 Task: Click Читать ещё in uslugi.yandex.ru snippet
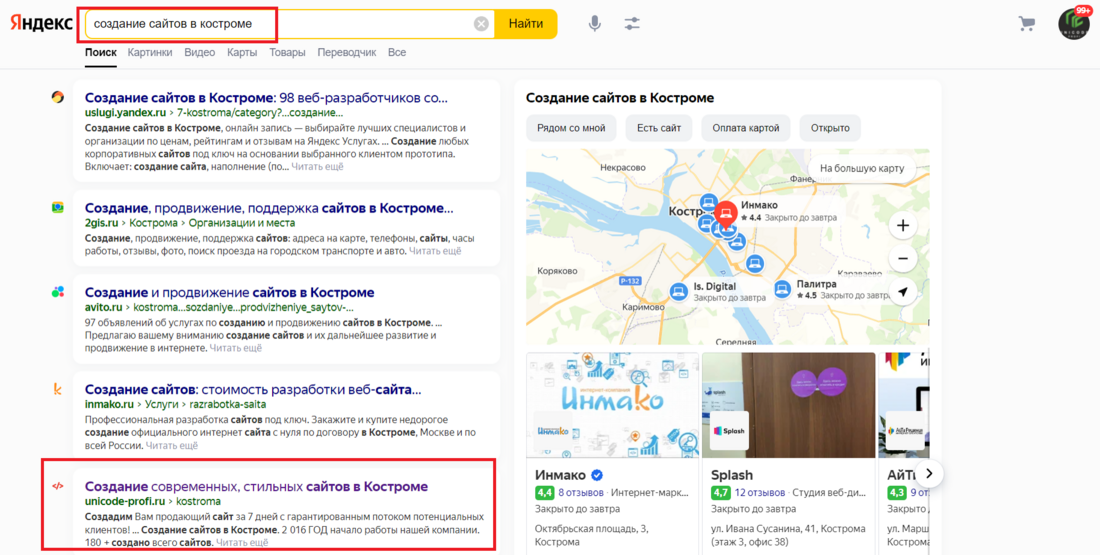pos(317,167)
